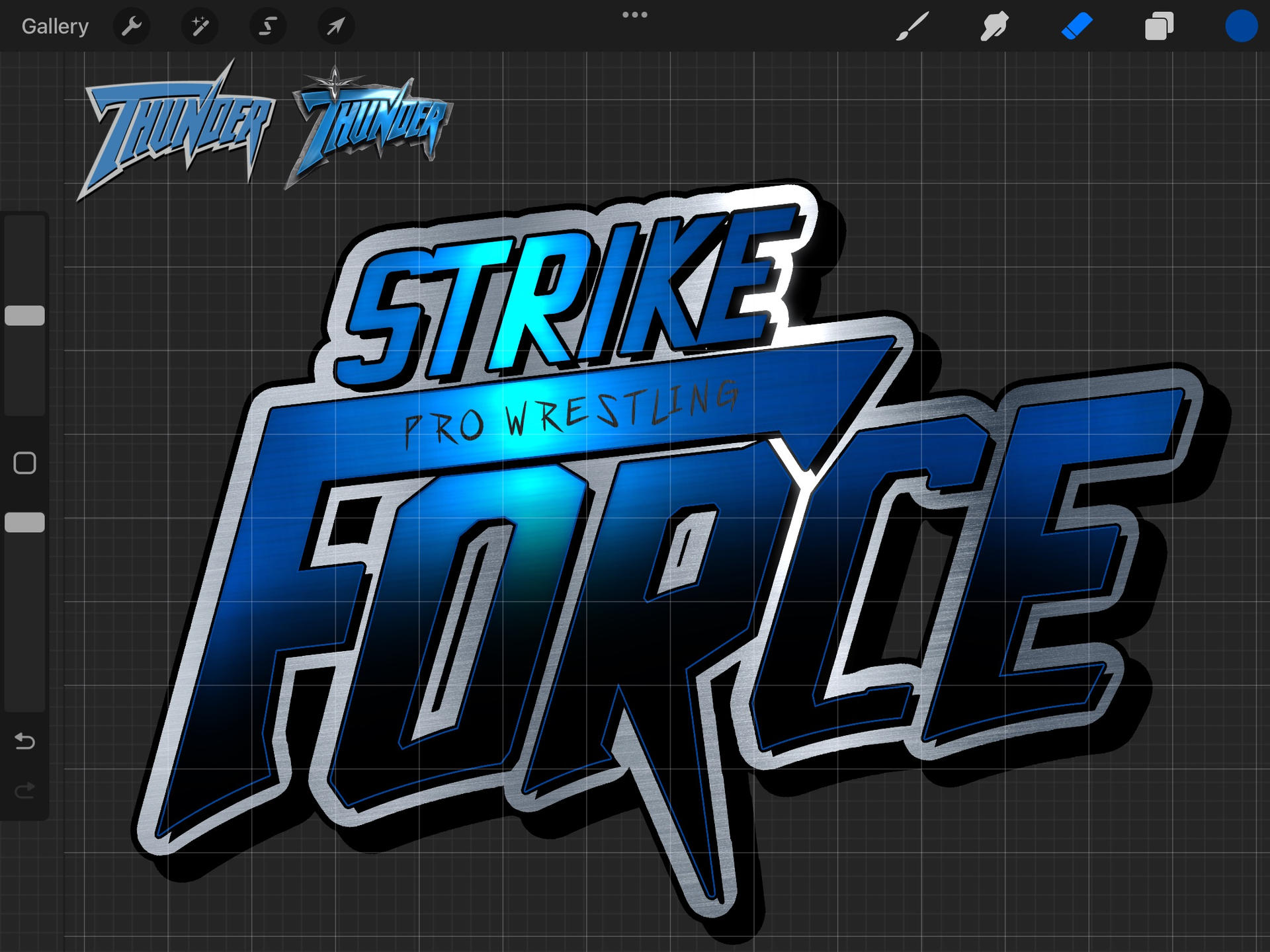Switch to the Paint brush tool
This screenshot has width=1270, height=952.
[911, 26]
